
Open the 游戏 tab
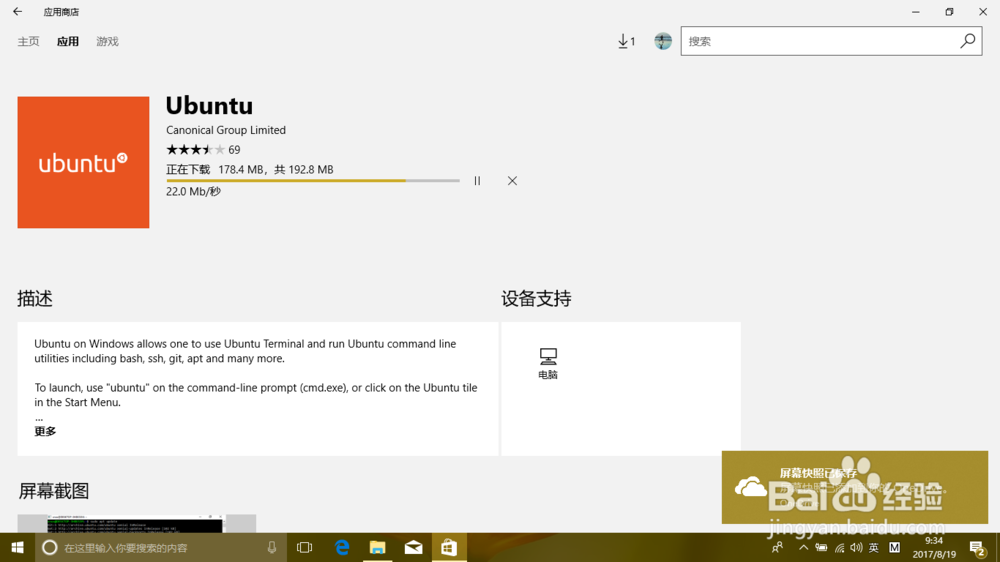tap(107, 41)
